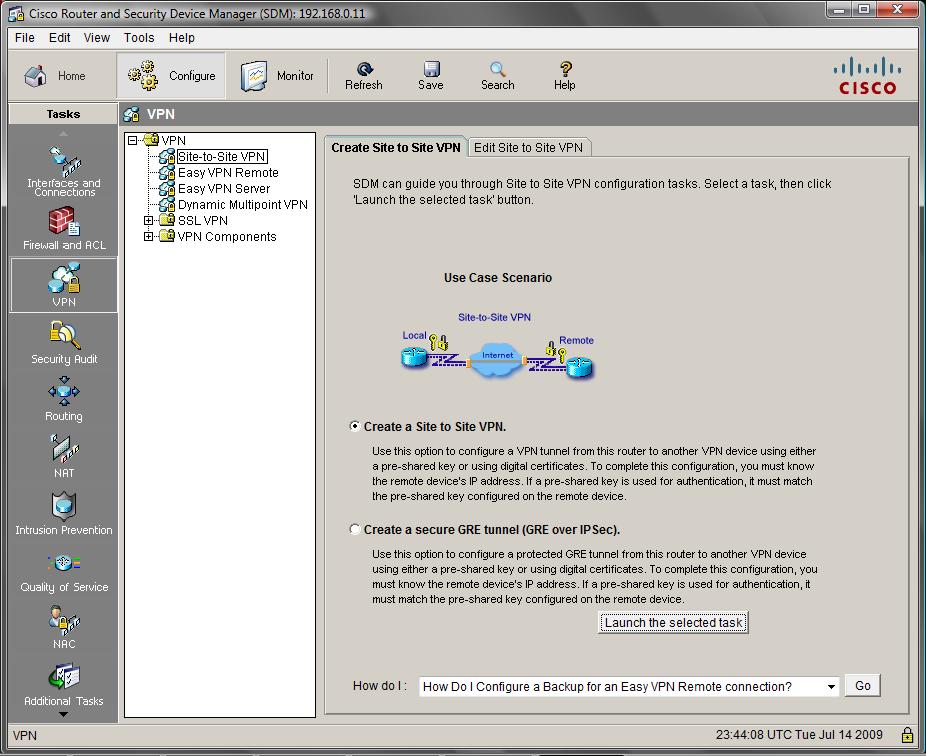Viewport: 926px width, 756px height.
Task: Click the Refresh toolbar icon
Action: coord(363,75)
